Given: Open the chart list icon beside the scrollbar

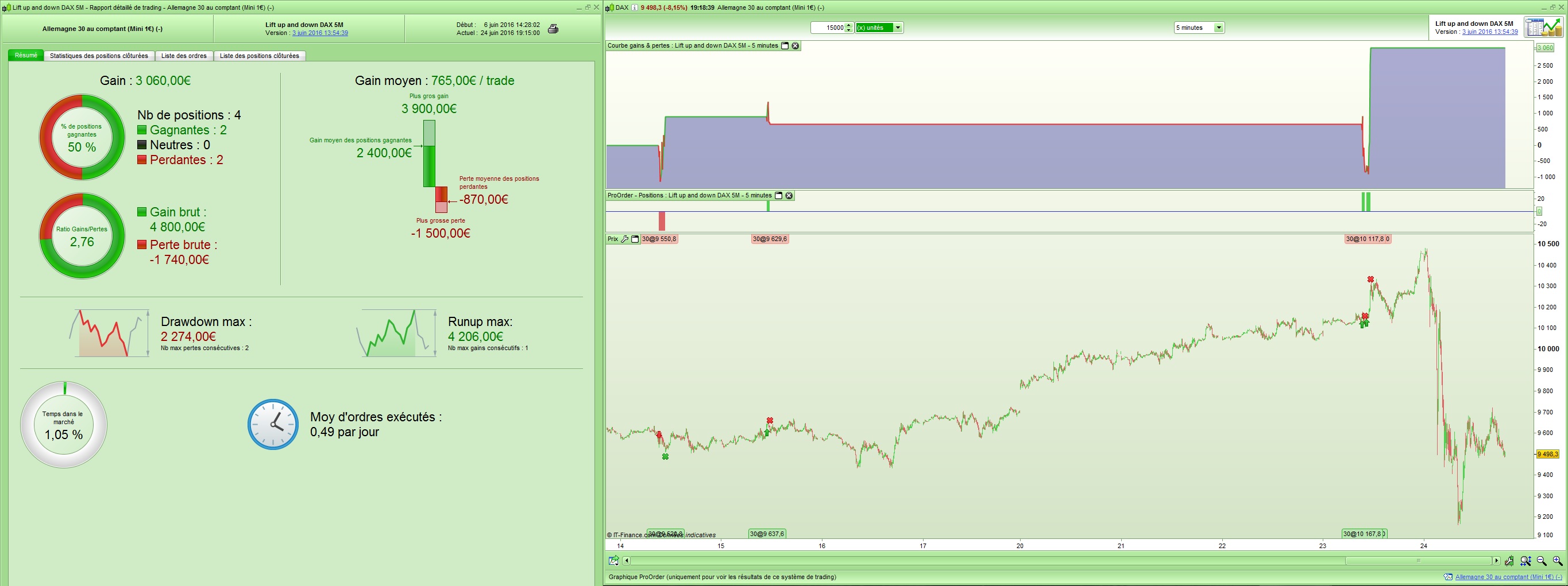Looking at the screenshot, I should point(613,560).
